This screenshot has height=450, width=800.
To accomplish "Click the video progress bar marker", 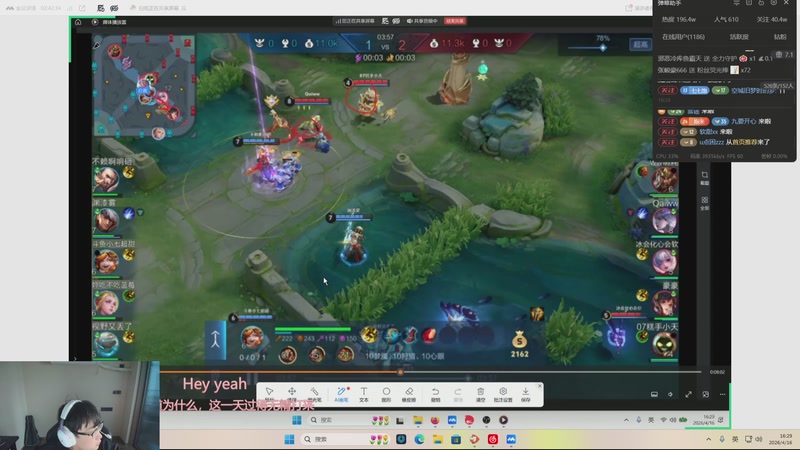I will point(401,372).
